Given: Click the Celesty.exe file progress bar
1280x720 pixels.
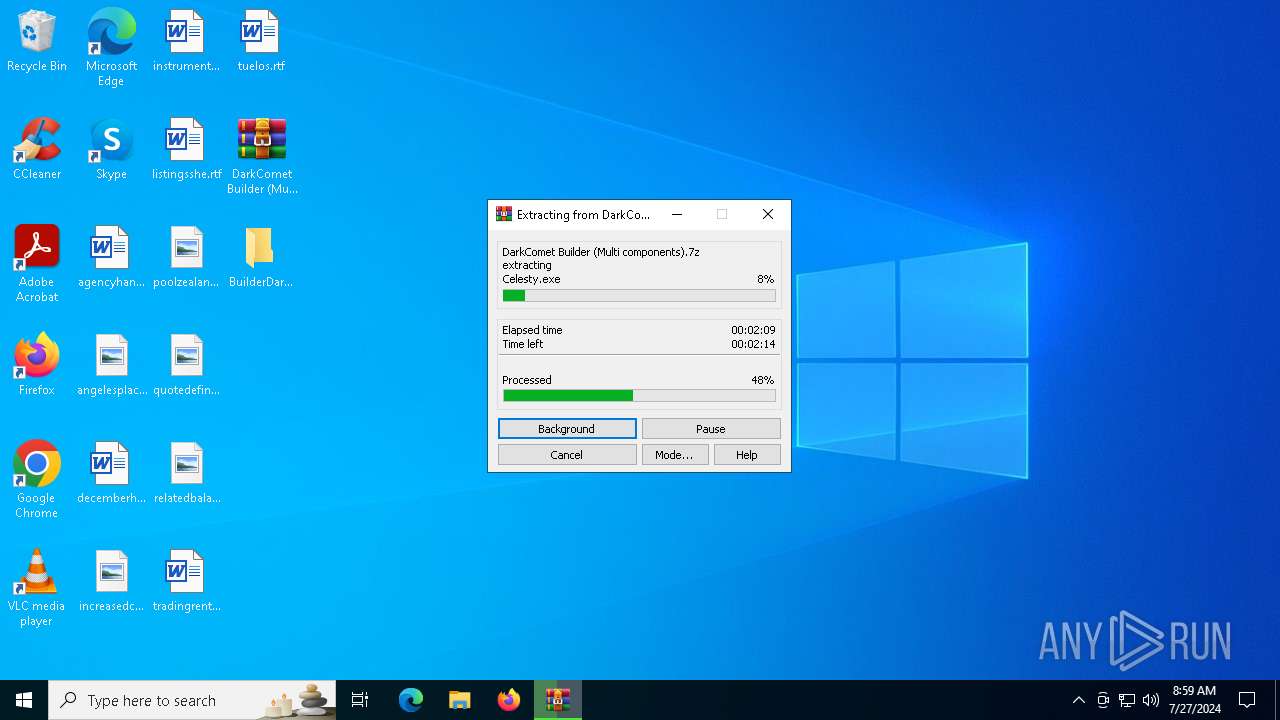Looking at the screenshot, I should 639,296.
